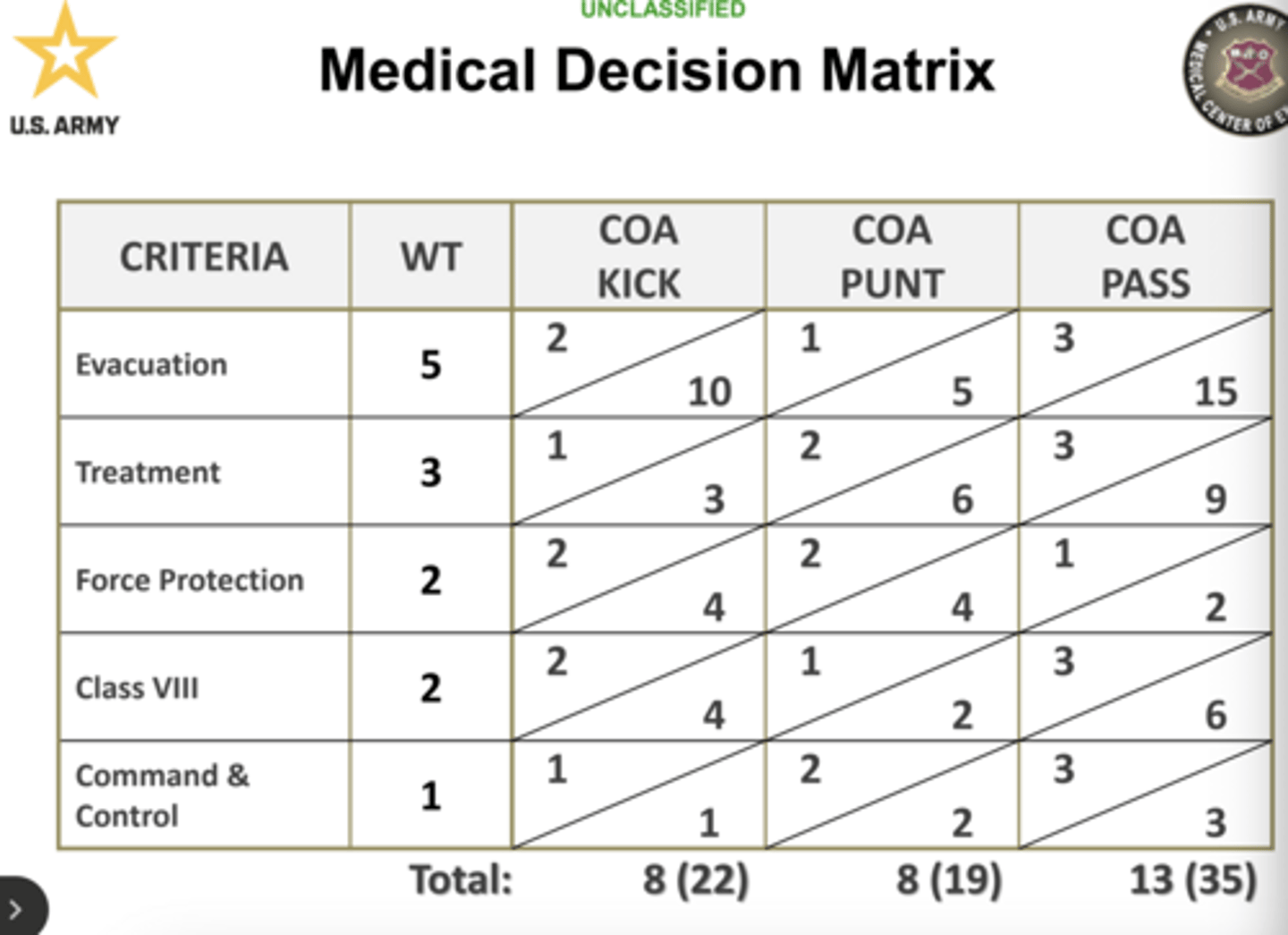The height and width of the screenshot is (935, 1288).
Task: Select the Evacuation criteria row label
Action: (151, 365)
